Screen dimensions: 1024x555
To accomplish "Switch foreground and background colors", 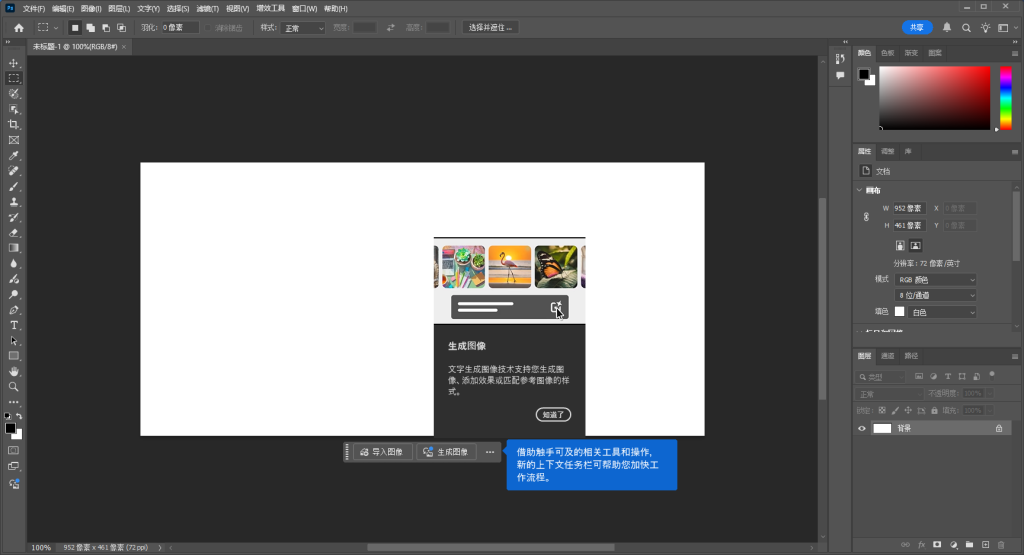I will pyautogui.click(x=20, y=416).
